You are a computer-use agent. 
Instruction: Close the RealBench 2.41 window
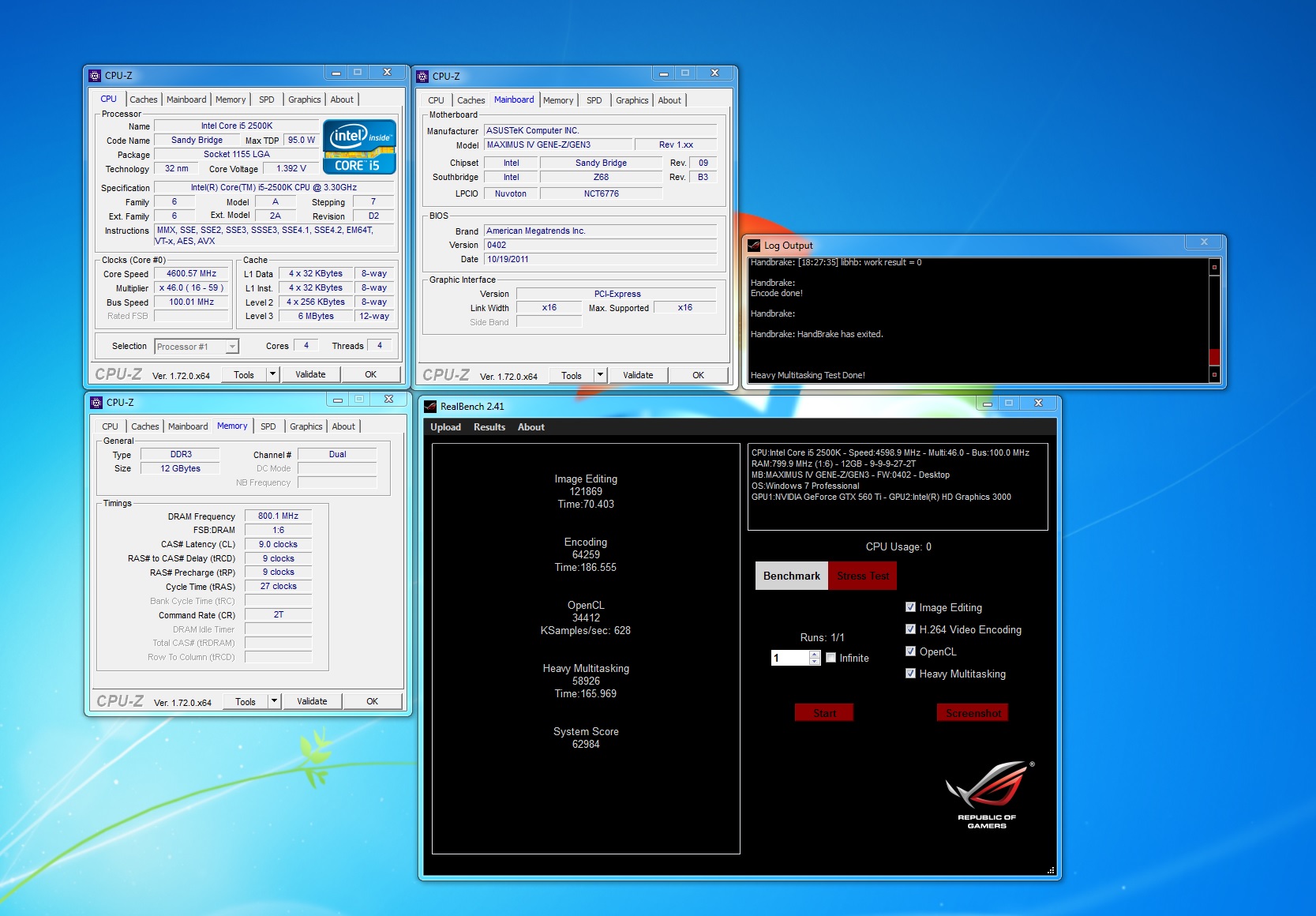[x=1038, y=403]
